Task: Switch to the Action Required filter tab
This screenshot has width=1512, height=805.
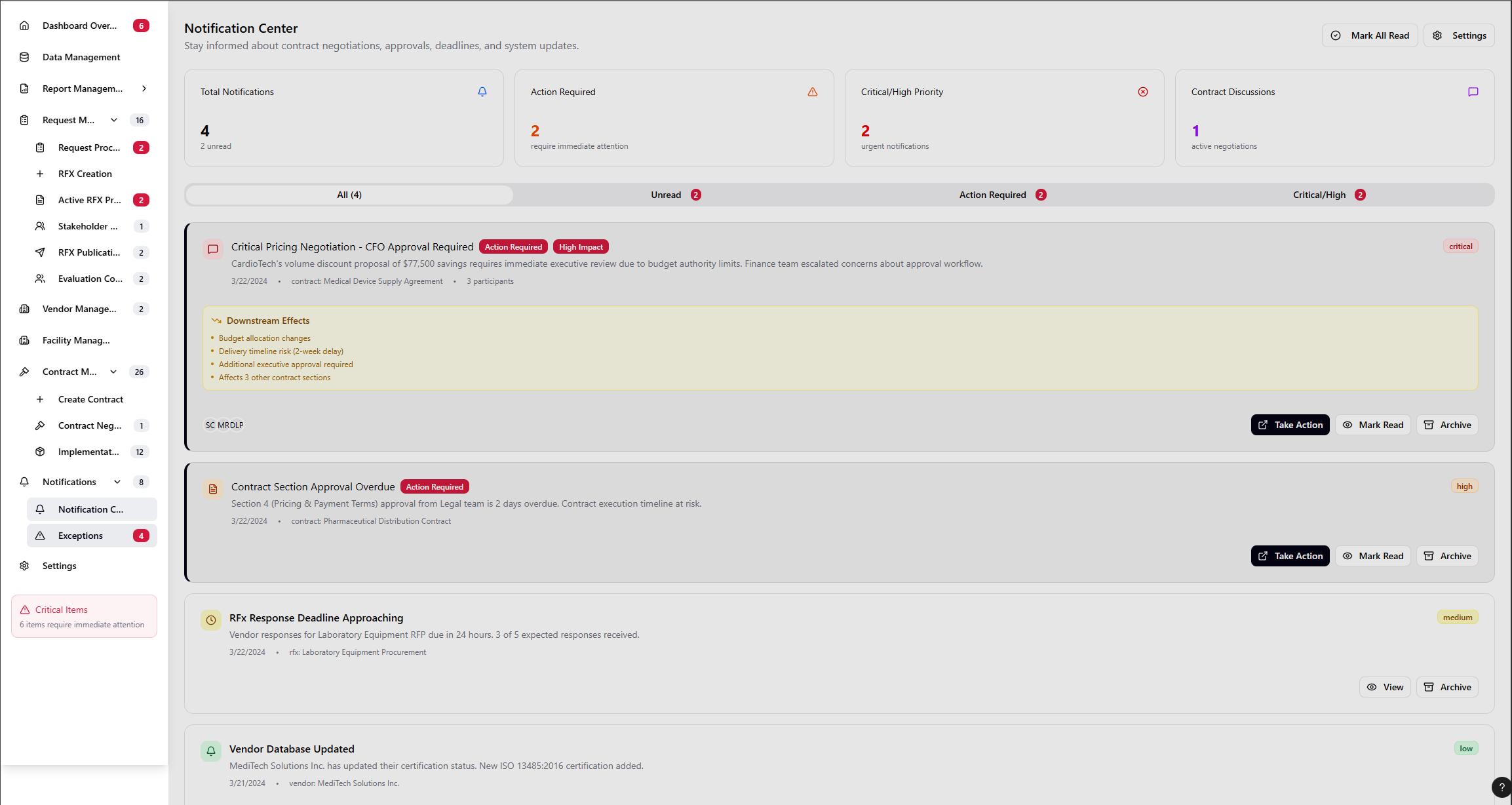Action: (1001, 195)
